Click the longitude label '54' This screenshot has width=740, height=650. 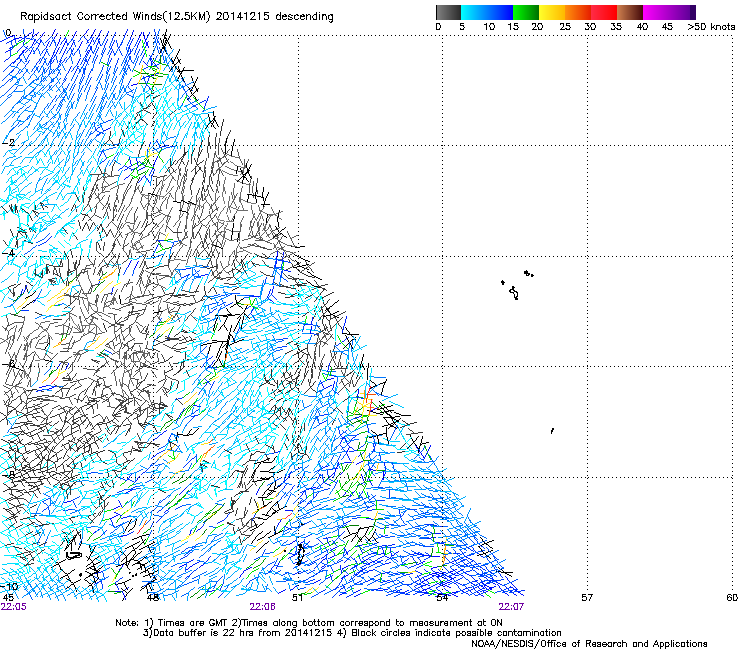[442, 598]
